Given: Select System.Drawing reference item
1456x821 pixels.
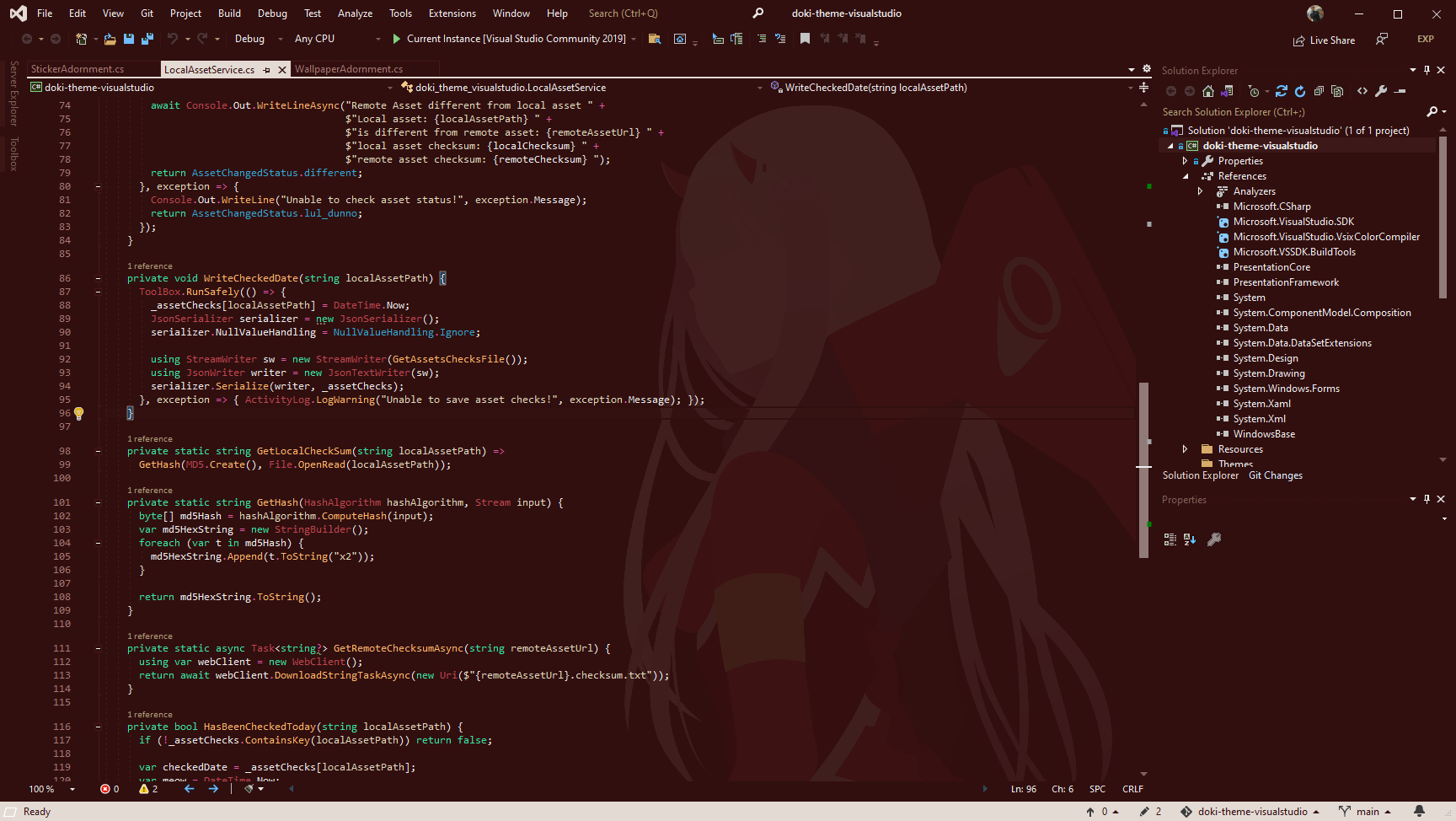Looking at the screenshot, I should point(1269,373).
